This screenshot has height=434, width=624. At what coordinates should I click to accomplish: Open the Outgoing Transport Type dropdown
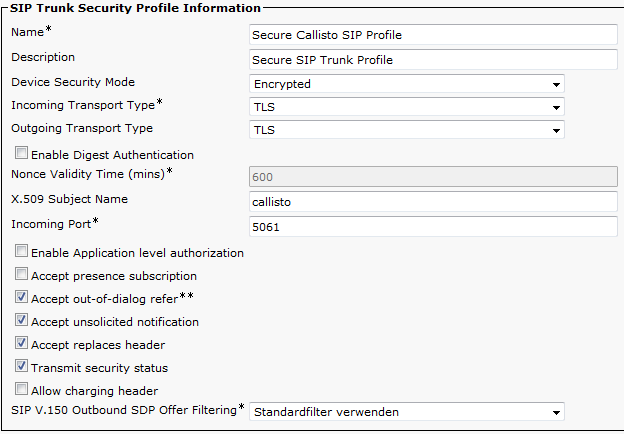(x=407, y=130)
